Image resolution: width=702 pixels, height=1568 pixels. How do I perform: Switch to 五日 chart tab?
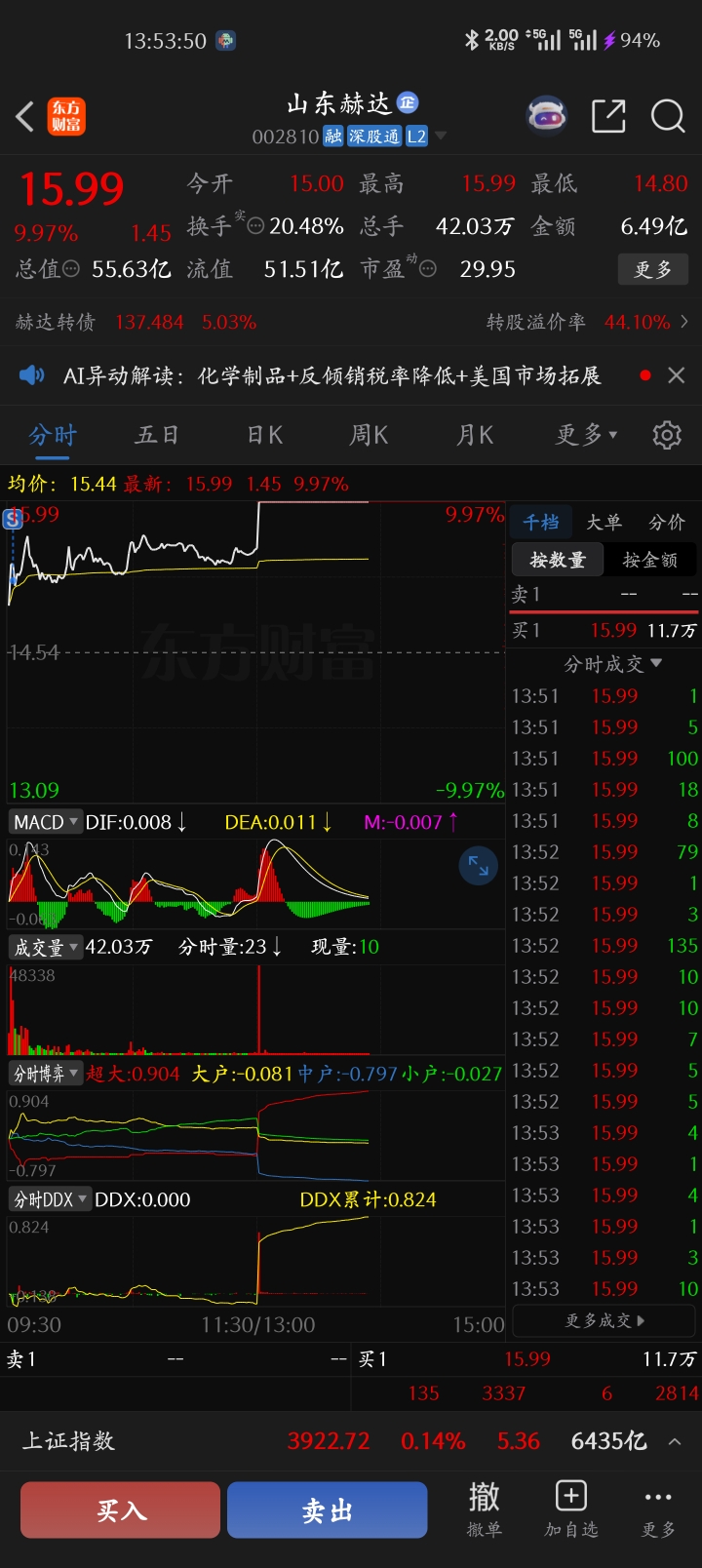point(157,435)
